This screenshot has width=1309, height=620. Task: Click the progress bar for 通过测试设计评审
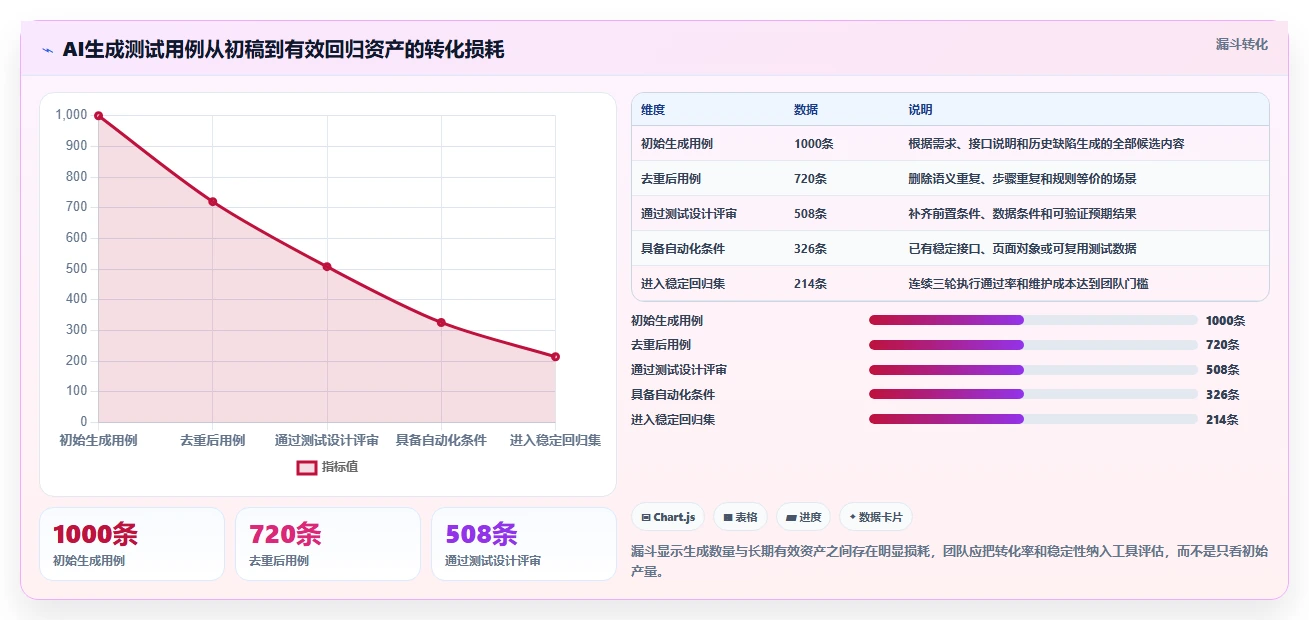pyautogui.click(x=1033, y=370)
